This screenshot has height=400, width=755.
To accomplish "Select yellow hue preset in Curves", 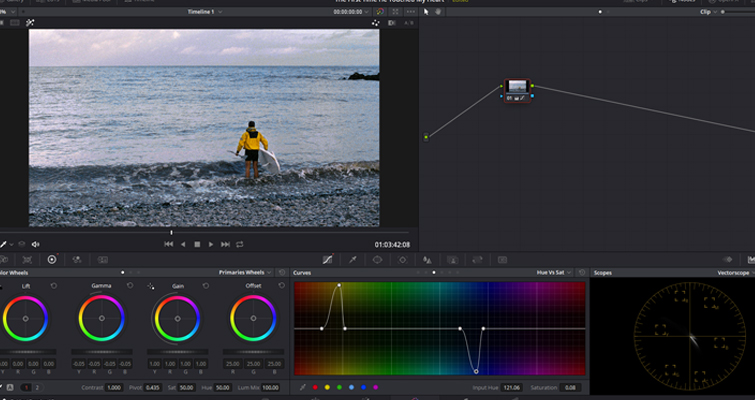I will [x=327, y=387].
